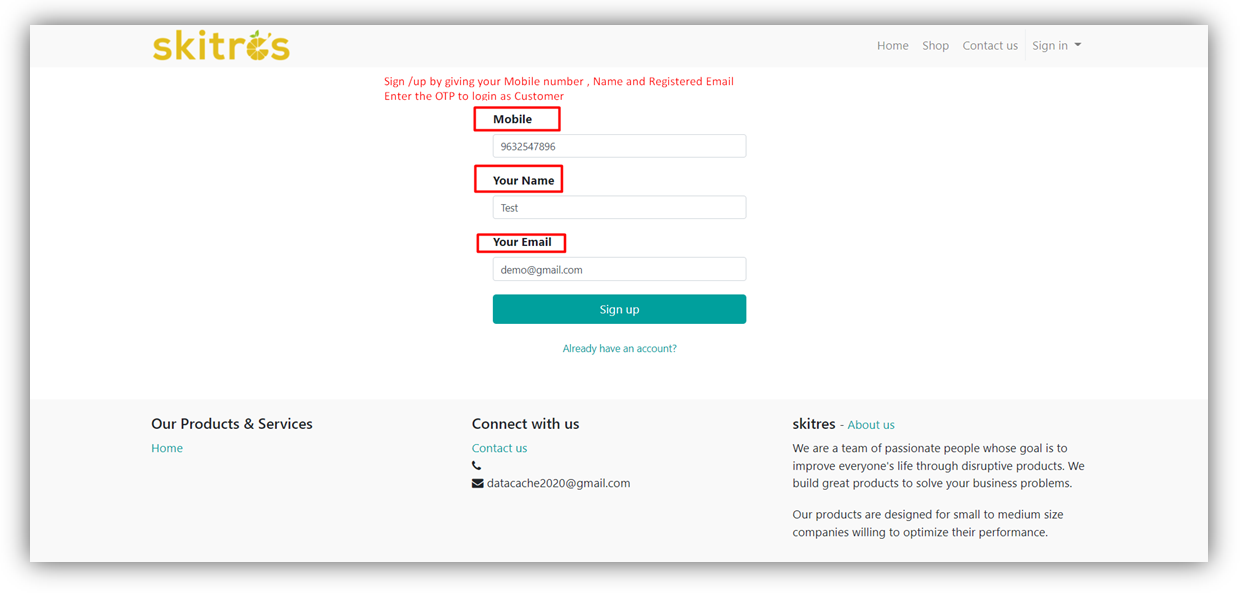Screen dimensions: 1240x593
Task: Open the Home page from top navigation
Action: tap(892, 46)
